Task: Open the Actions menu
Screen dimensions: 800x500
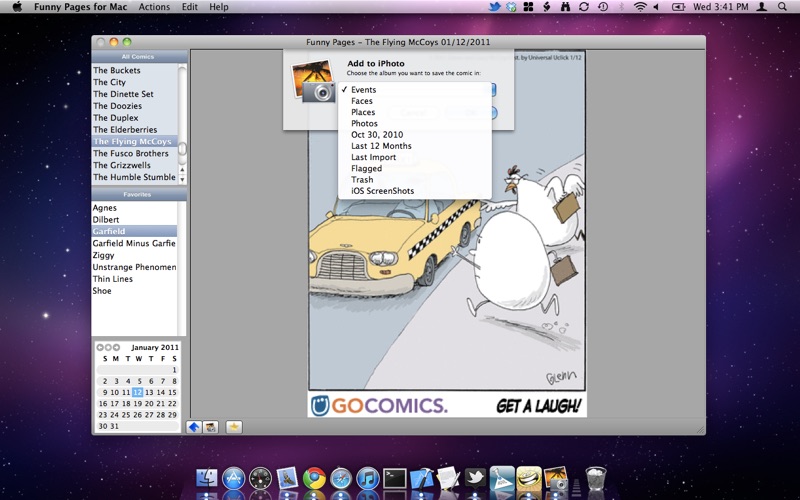Action: pos(154,7)
